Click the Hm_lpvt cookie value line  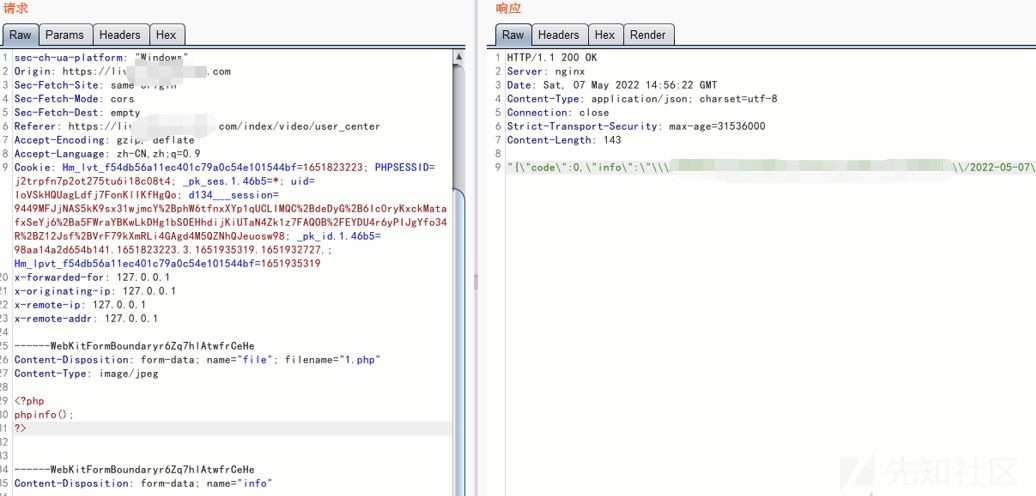[x=167, y=264]
